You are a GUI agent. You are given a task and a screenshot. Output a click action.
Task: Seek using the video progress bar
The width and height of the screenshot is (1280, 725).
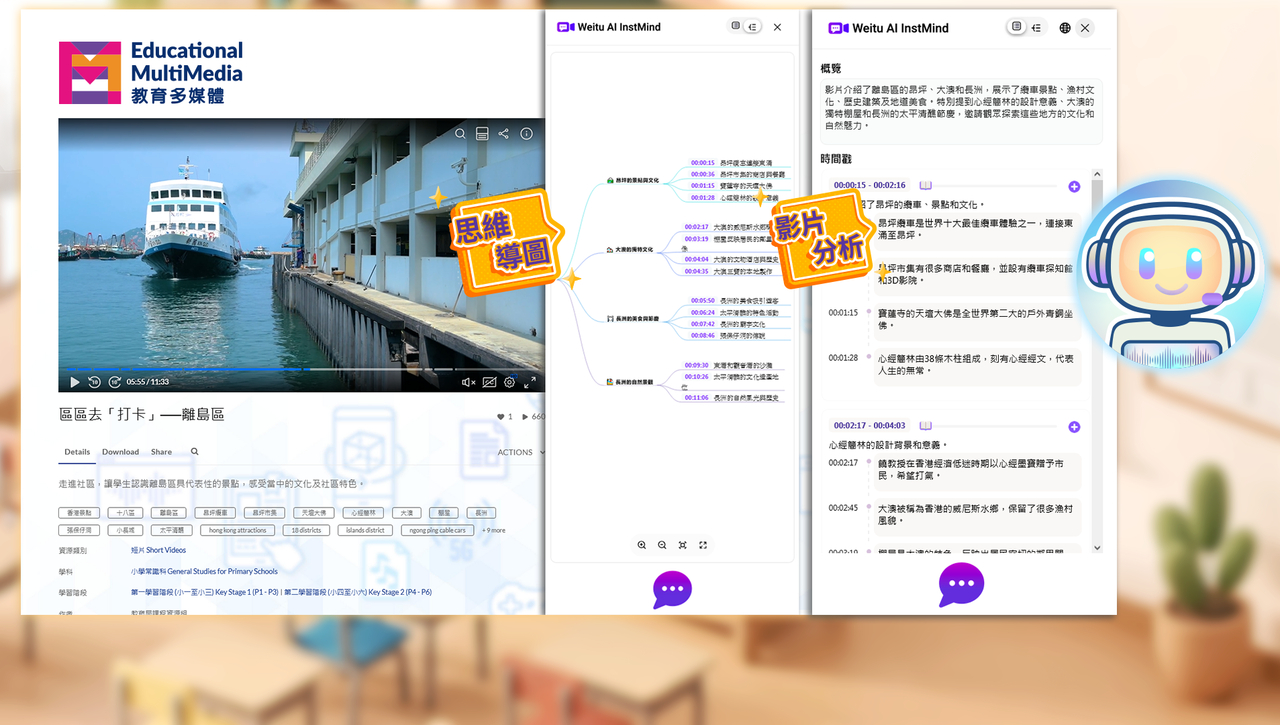tap(301, 369)
